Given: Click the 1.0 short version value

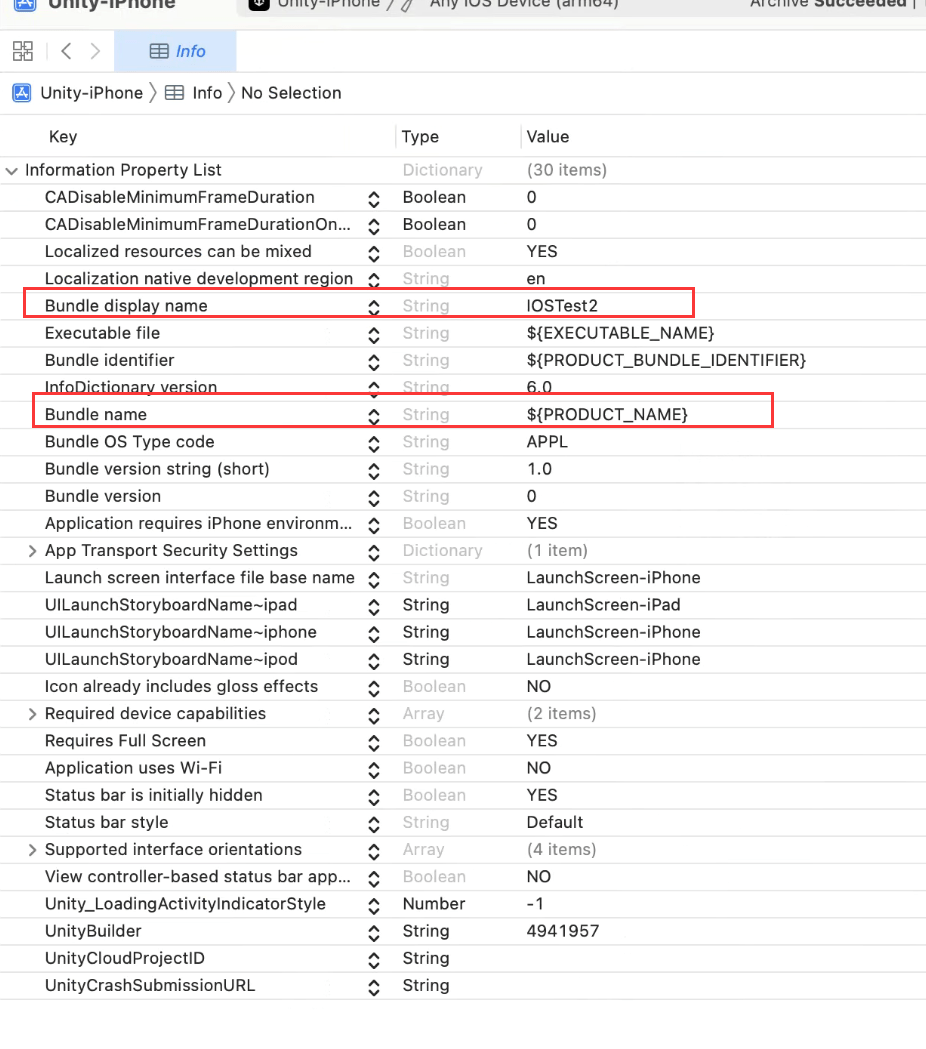Looking at the screenshot, I should [539, 469].
